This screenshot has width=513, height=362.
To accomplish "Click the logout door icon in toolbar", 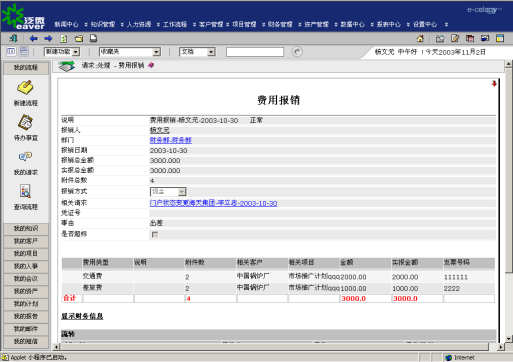I will click(13, 38).
